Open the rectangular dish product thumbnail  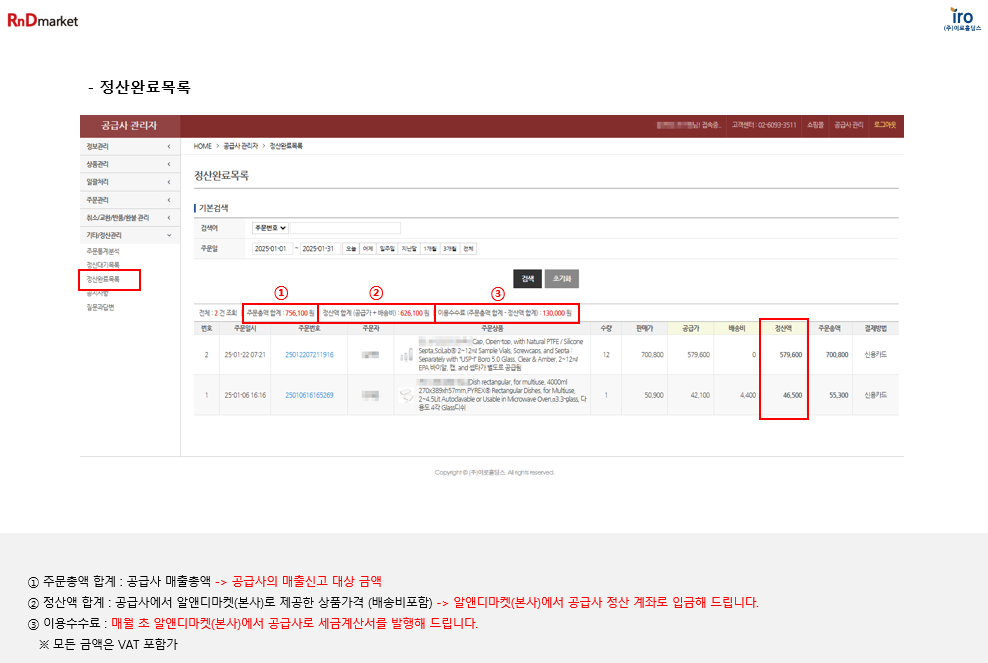point(407,395)
